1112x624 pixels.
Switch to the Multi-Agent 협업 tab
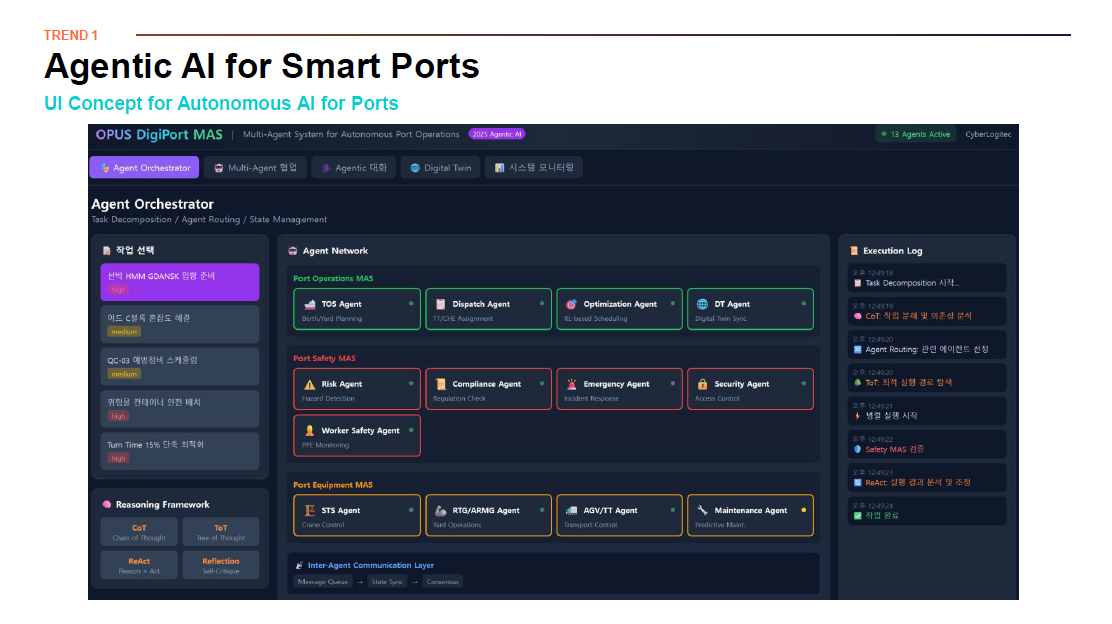click(255, 168)
